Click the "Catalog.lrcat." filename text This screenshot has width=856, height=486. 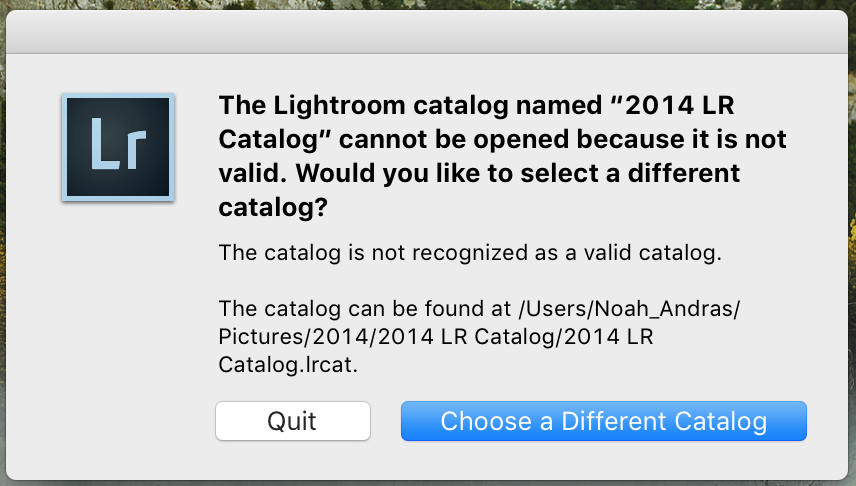(288, 365)
